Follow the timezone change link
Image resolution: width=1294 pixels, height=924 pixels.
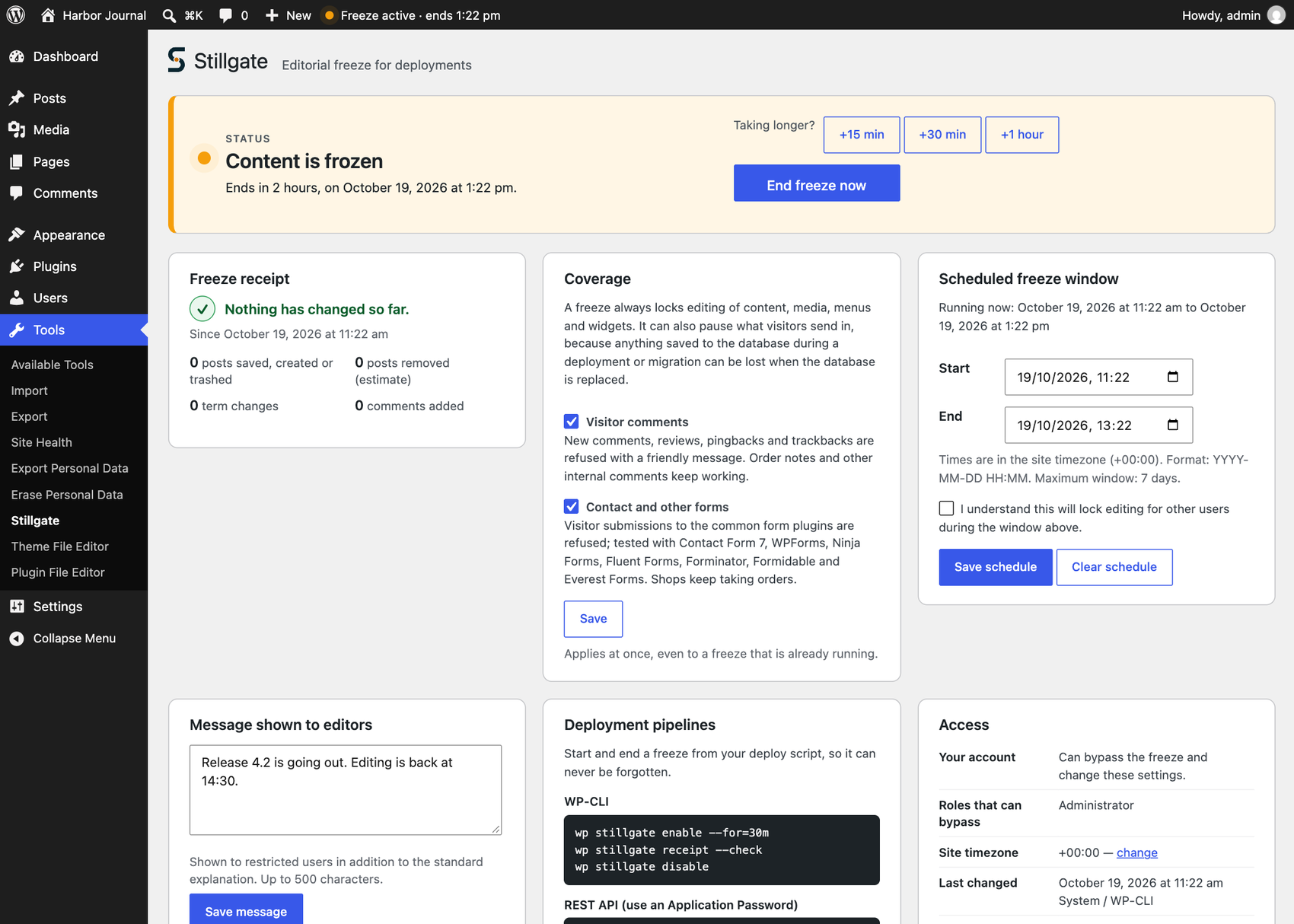(1137, 852)
